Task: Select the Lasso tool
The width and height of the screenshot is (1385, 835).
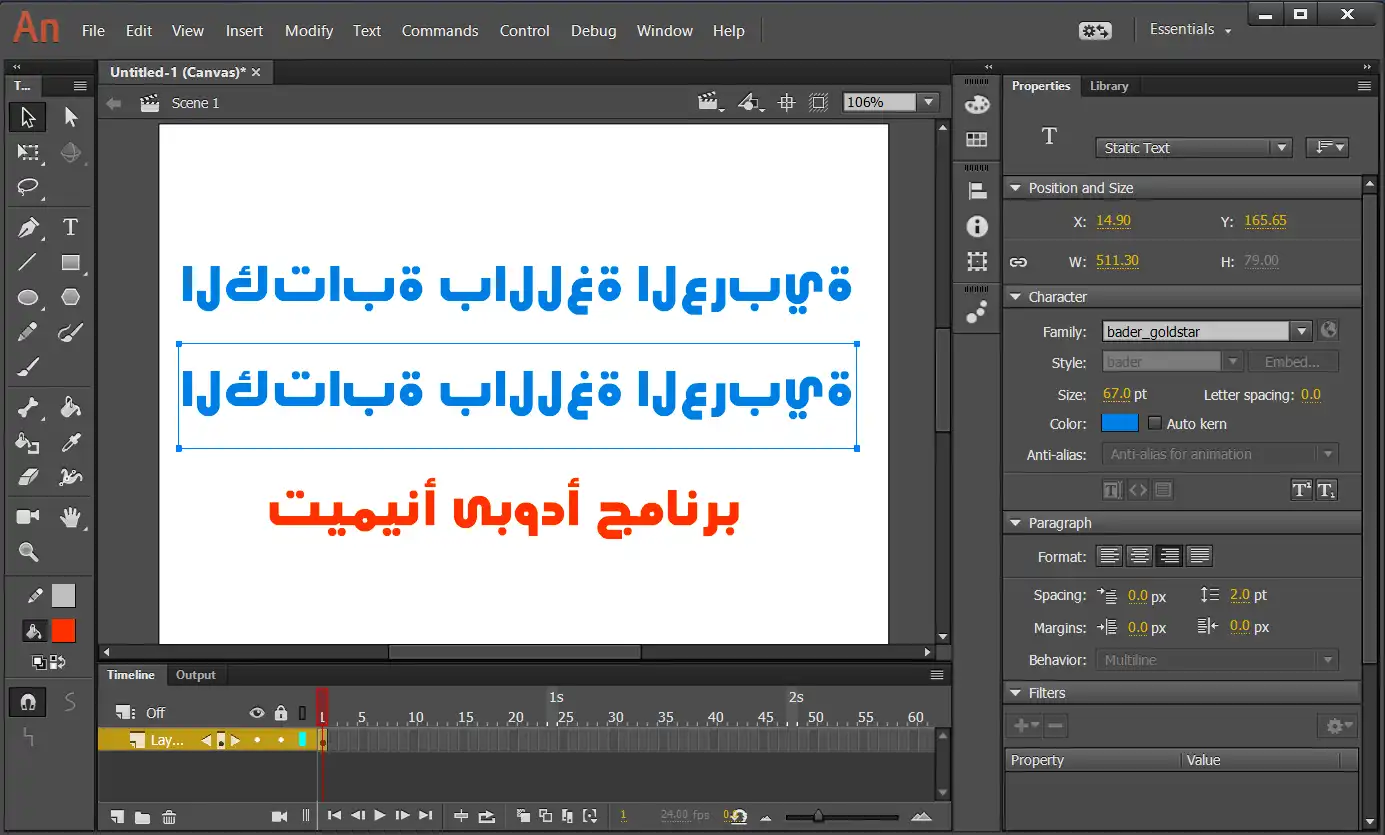Action: [28, 187]
